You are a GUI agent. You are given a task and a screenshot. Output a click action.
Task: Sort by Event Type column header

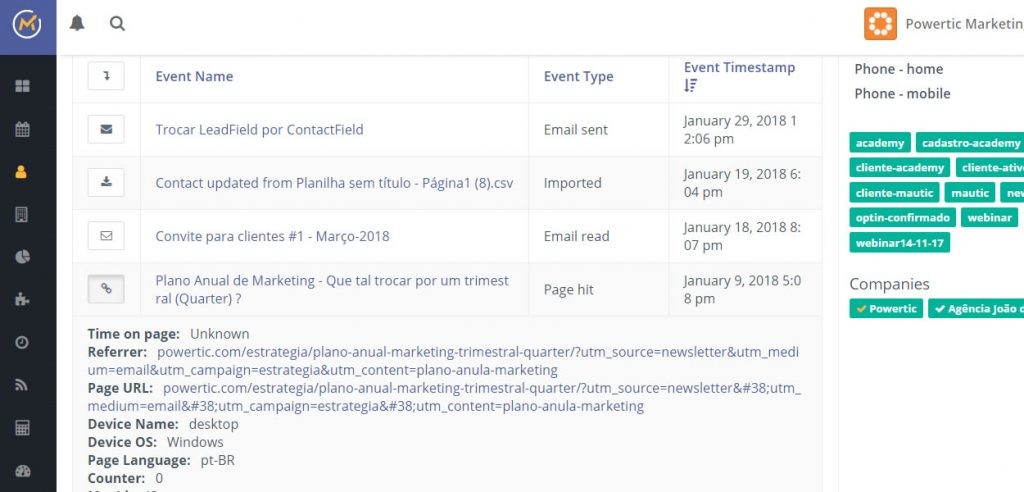coord(579,76)
